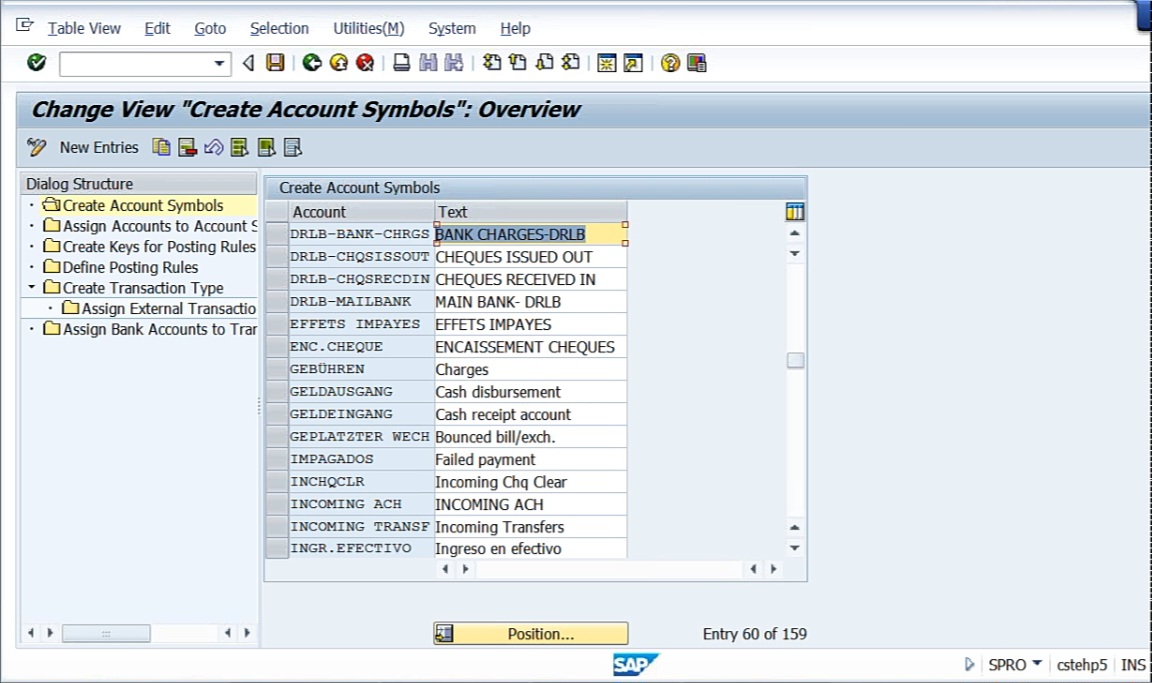The image size is (1152, 683).
Task: Exit the view with the yellow Exit icon
Action: (x=339, y=63)
